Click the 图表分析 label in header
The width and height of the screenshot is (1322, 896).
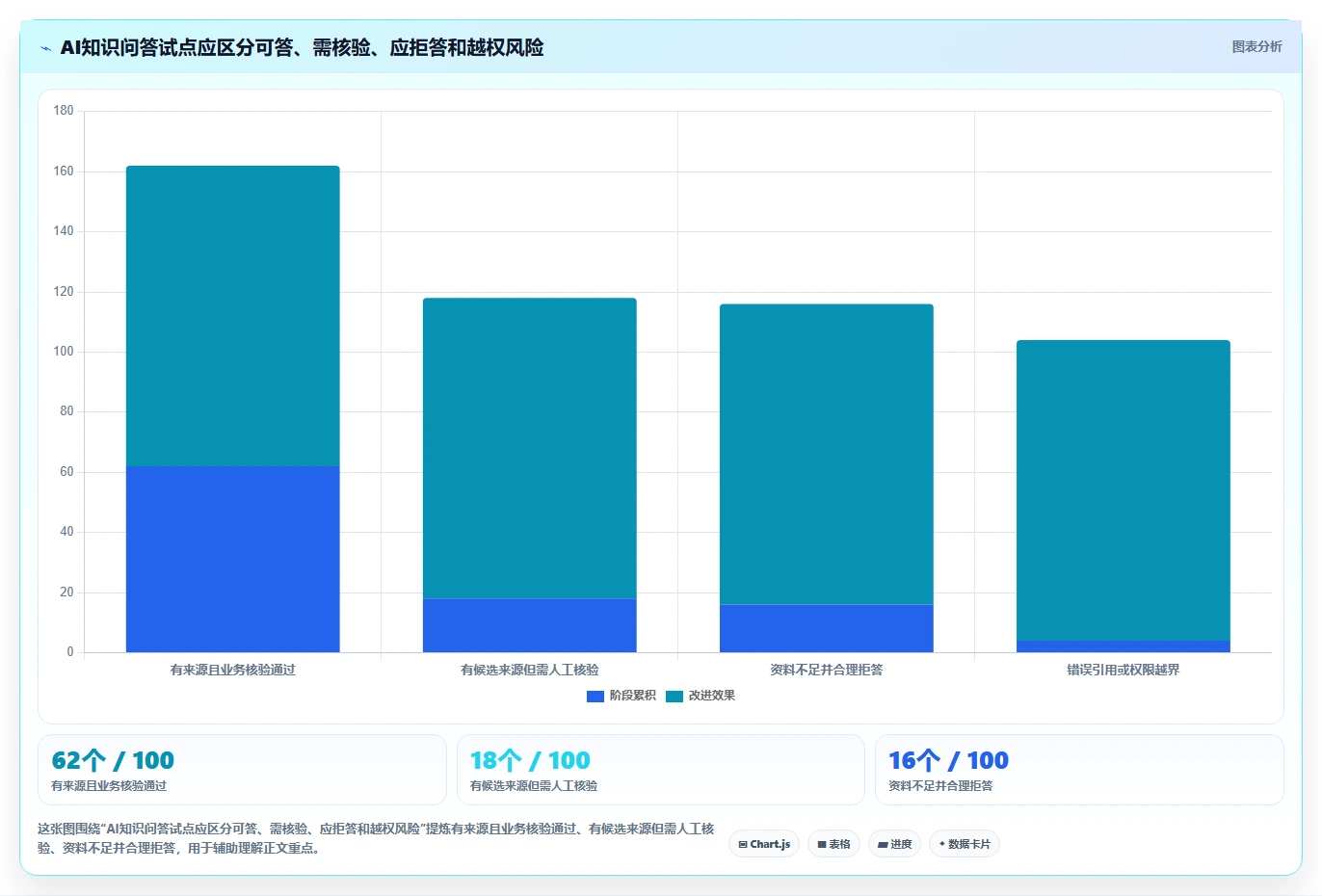point(1256,46)
